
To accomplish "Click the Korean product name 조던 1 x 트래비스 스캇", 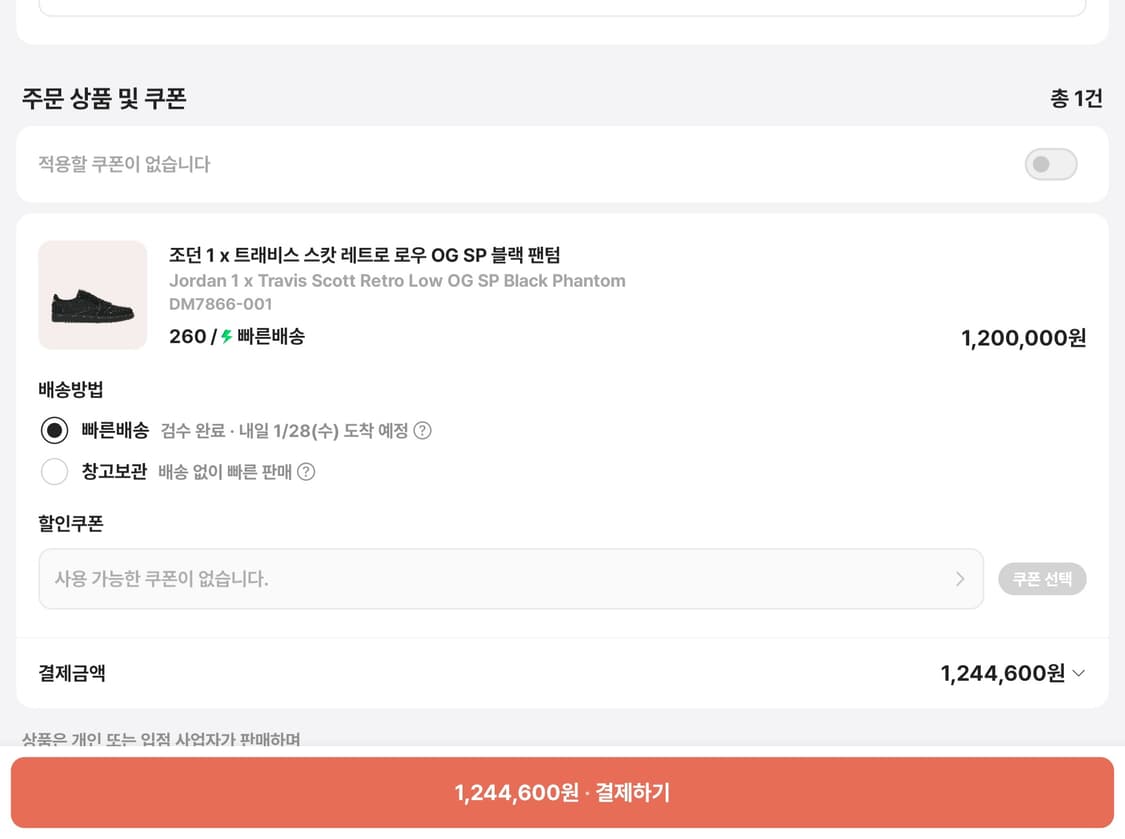I will coord(365,255).
